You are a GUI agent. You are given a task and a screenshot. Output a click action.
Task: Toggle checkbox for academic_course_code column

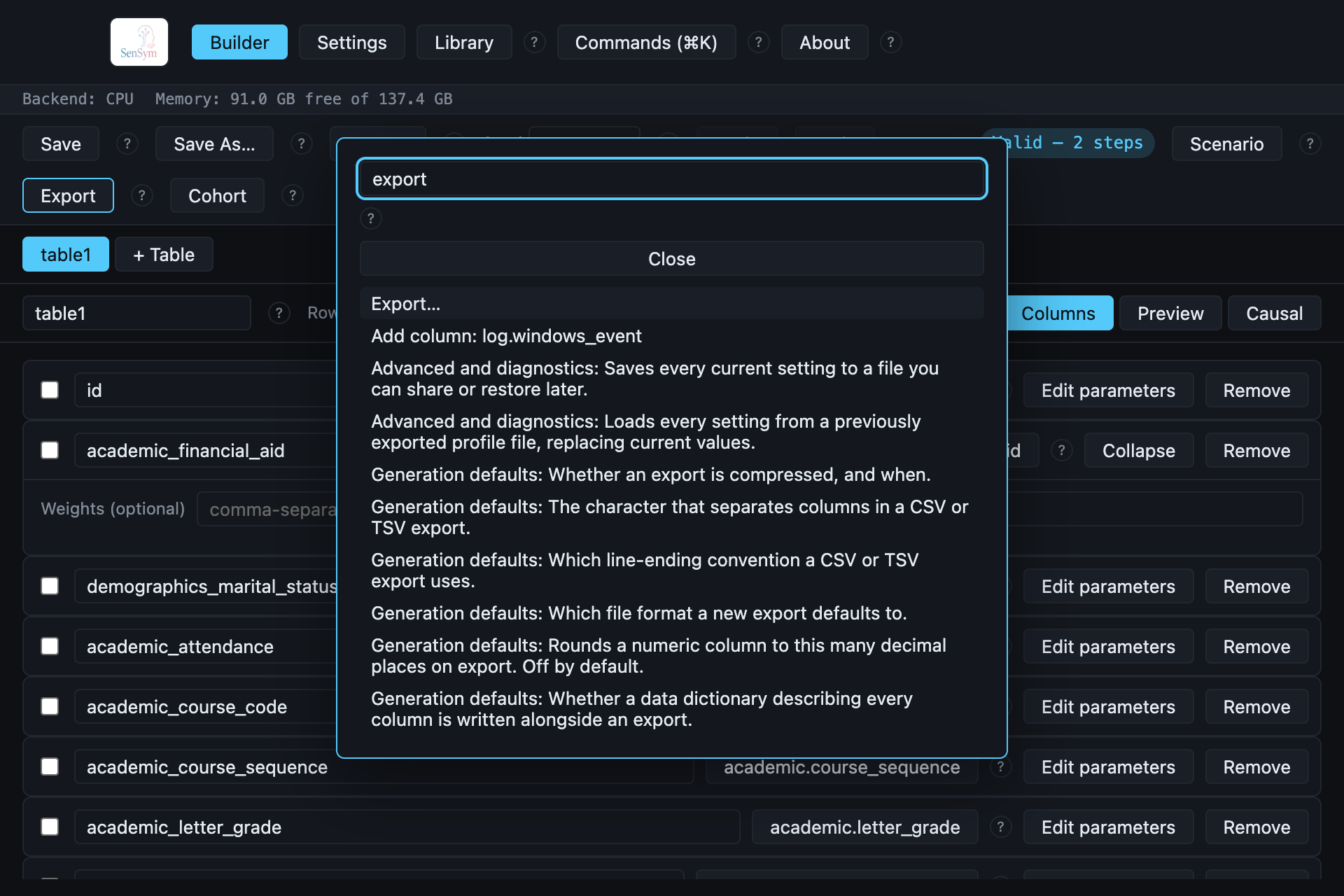pyautogui.click(x=50, y=706)
